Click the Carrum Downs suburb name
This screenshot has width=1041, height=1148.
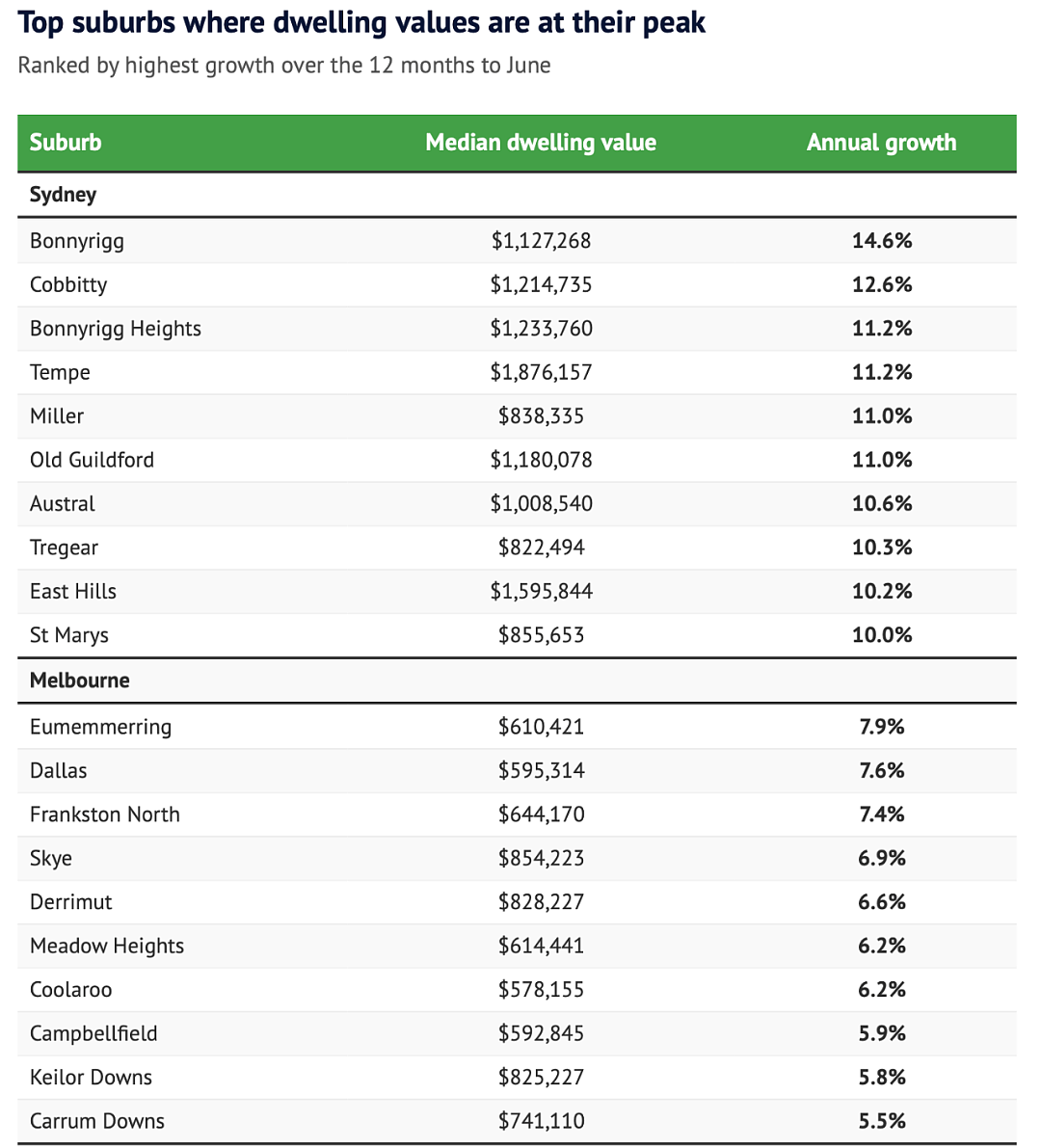96,1121
